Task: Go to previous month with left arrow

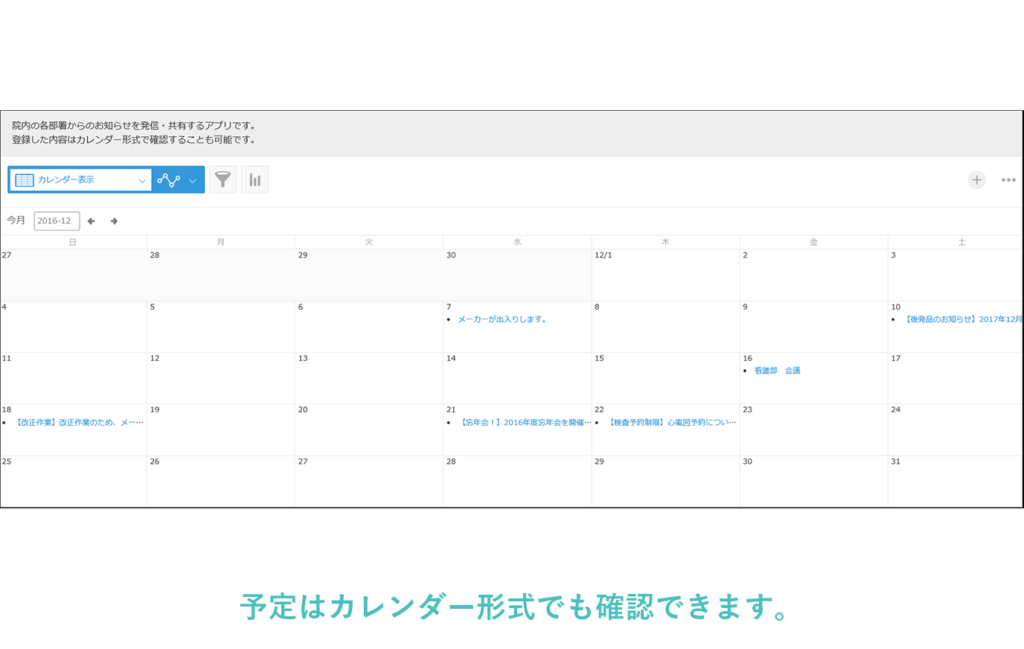Action: click(92, 221)
